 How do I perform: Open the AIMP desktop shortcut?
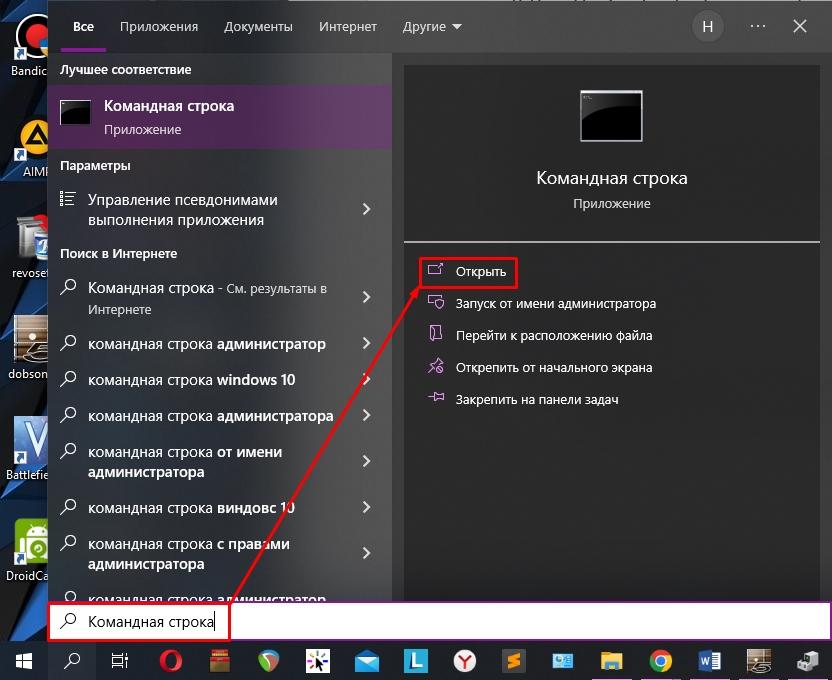tap(31, 149)
